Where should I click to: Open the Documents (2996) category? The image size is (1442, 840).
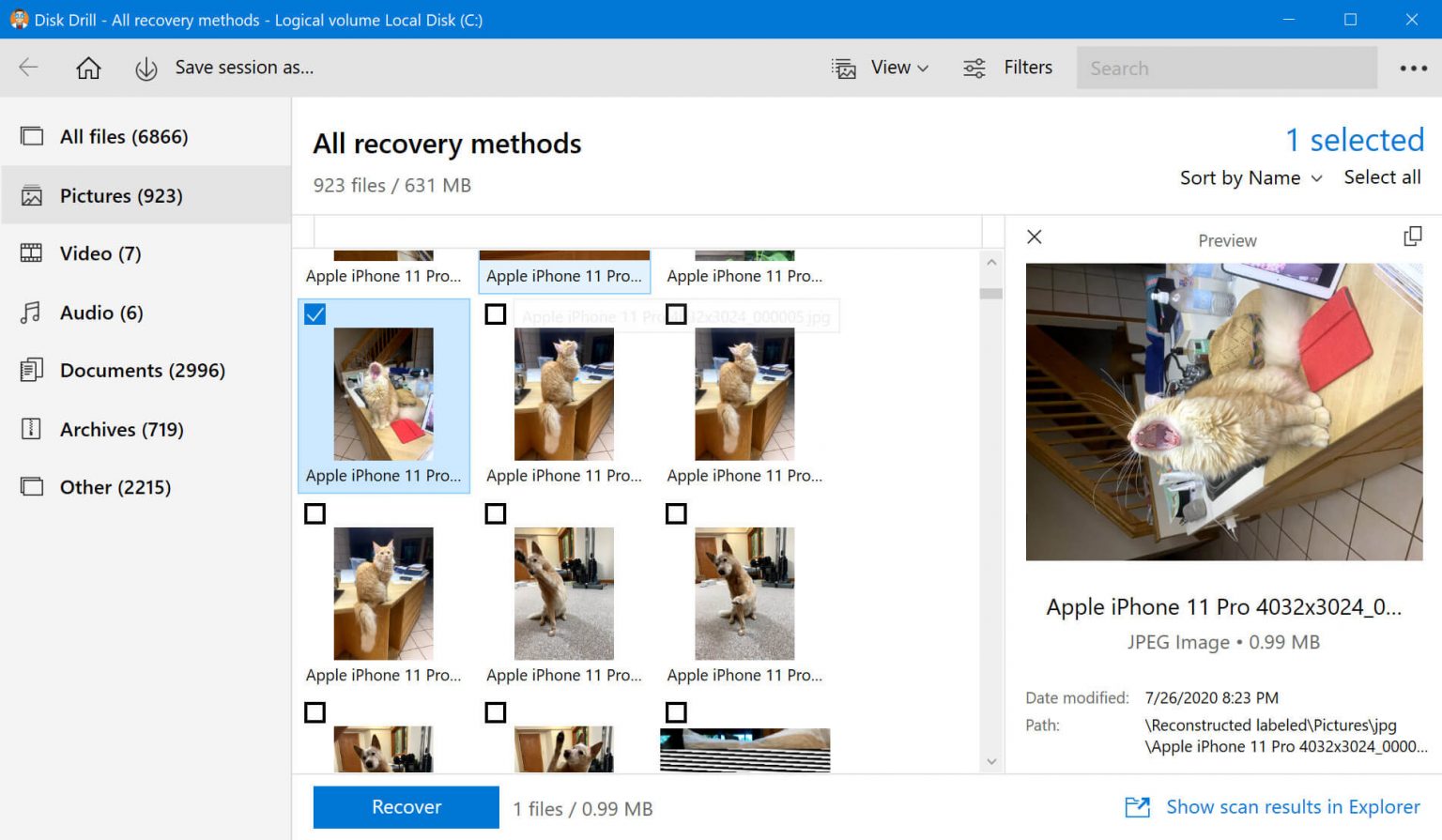coord(142,371)
